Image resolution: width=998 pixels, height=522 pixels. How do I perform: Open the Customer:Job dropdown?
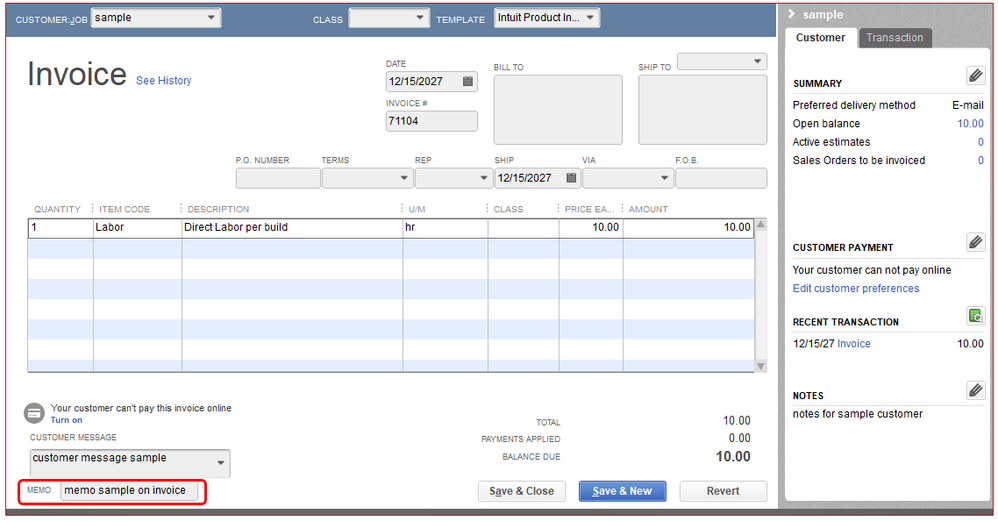[211, 18]
